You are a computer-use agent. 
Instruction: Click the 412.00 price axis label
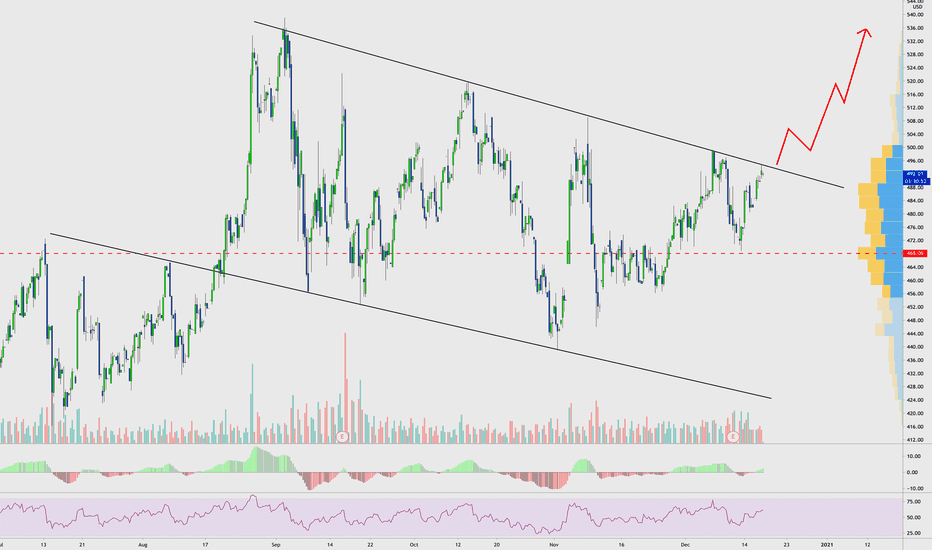(915, 440)
